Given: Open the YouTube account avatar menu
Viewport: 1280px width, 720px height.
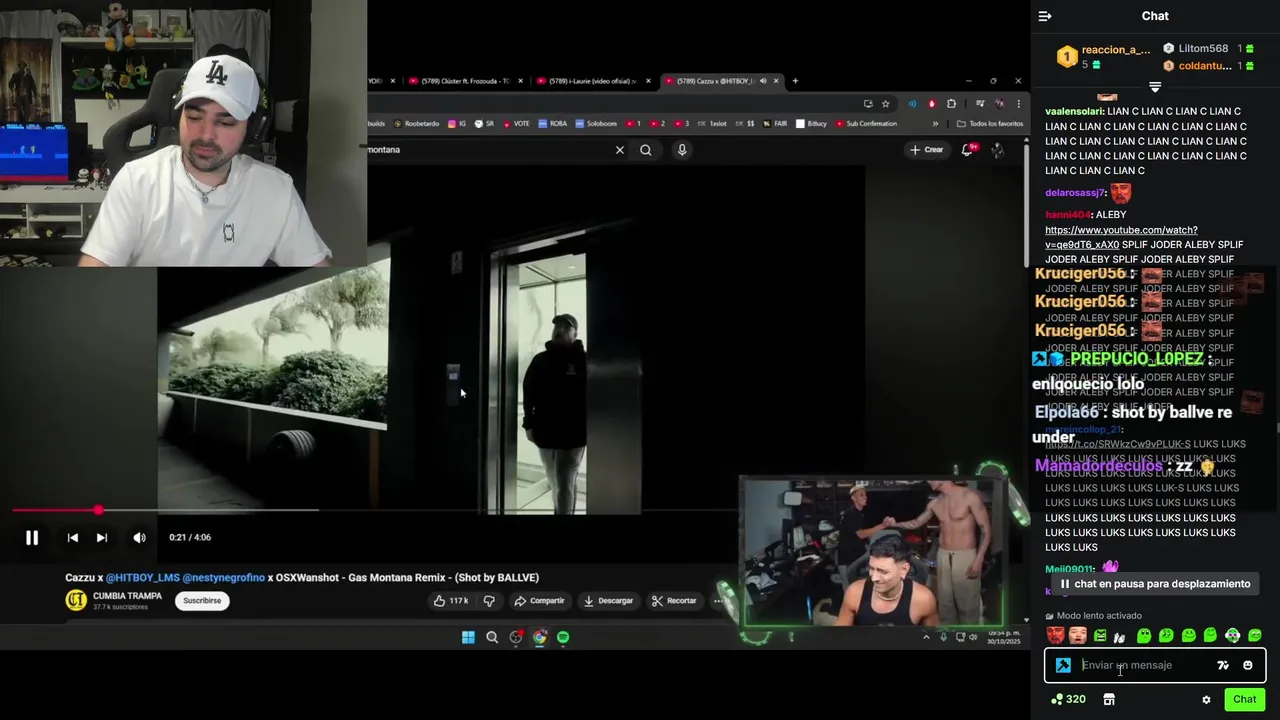Looking at the screenshot, I should pos(997,150).
